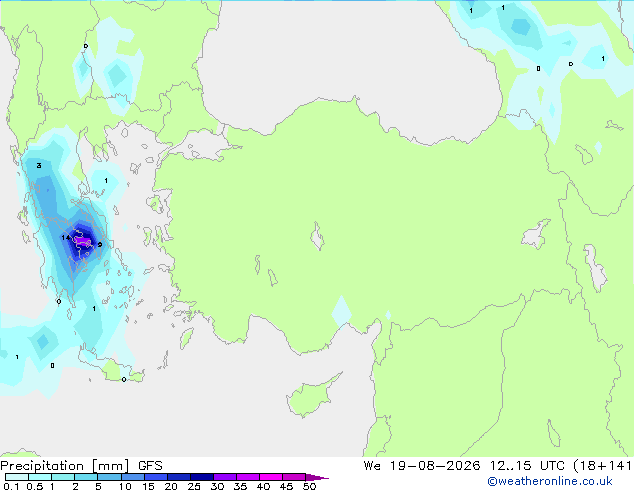The width and height of the screenshot is (634, 490).
Task: Click the '14' precipitation value on the map
Action: 66,237
